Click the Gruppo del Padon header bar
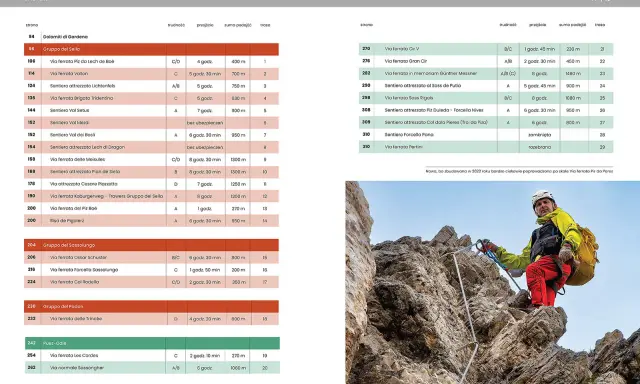Viewport: 640px width, 384px height. (151, 306)
